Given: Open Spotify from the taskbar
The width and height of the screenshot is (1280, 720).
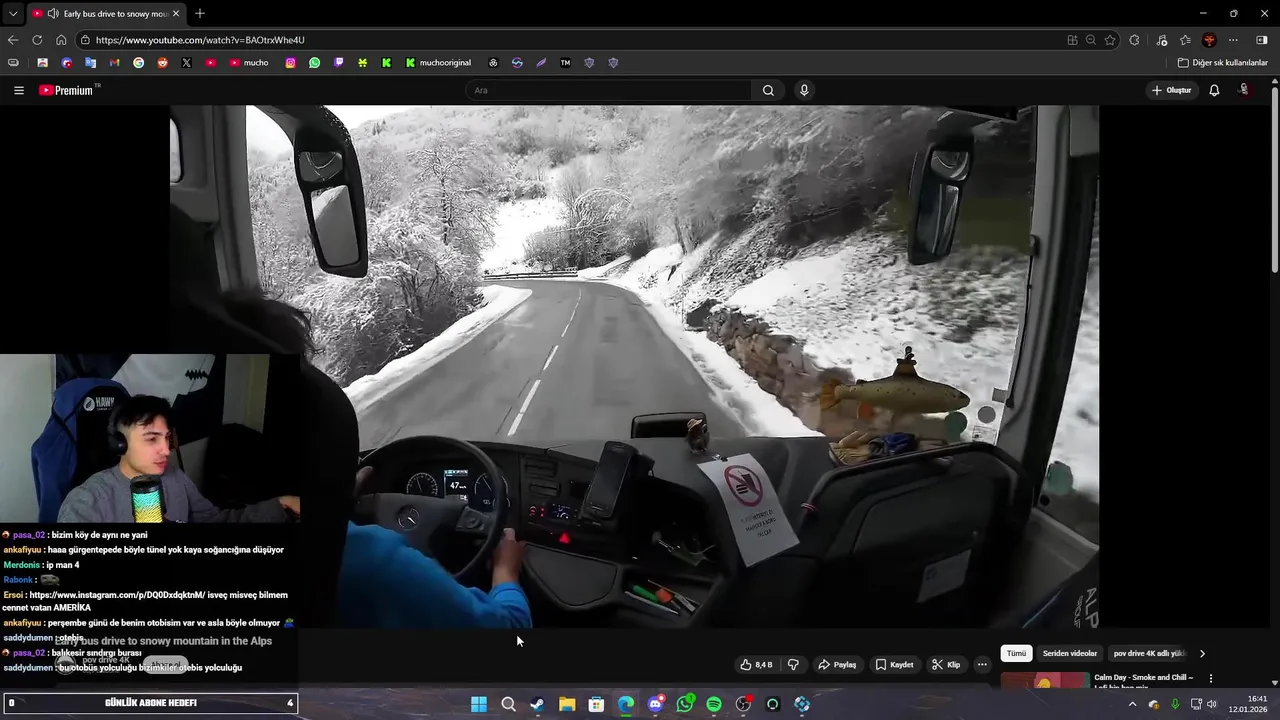Looking at the screenshot, I should (714, 704).
